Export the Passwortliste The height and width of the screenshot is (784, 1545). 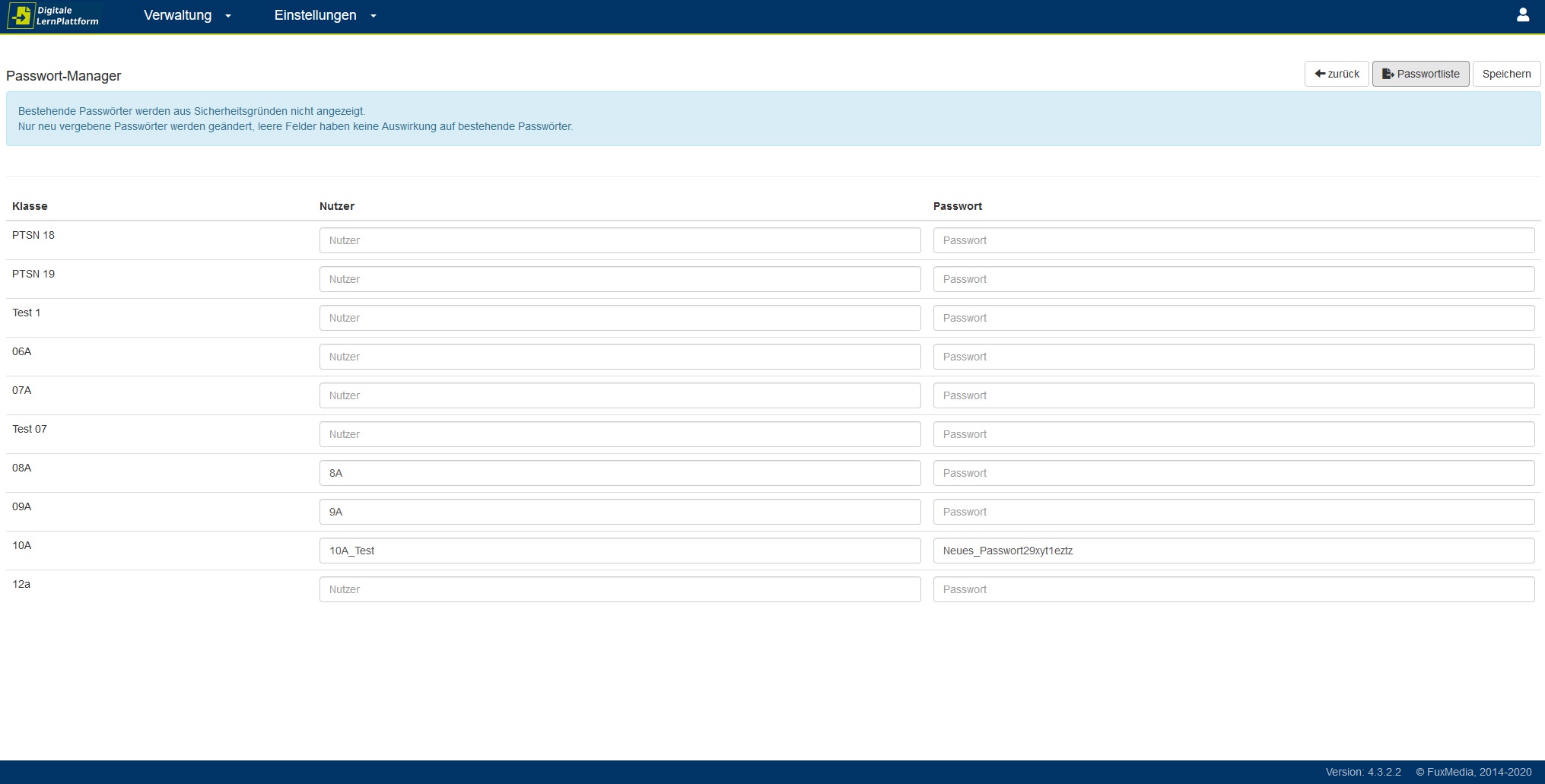click(x=1421, y=74)
